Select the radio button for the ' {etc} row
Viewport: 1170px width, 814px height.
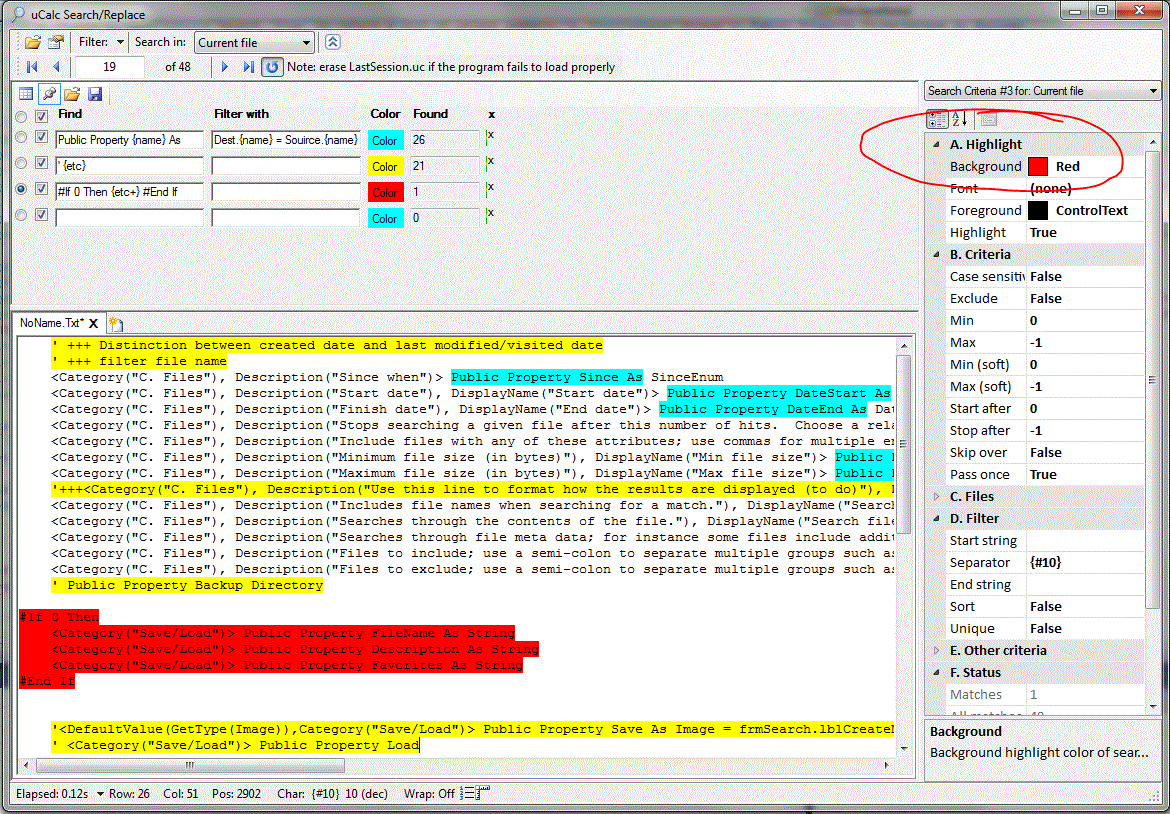tap(21, 163)
